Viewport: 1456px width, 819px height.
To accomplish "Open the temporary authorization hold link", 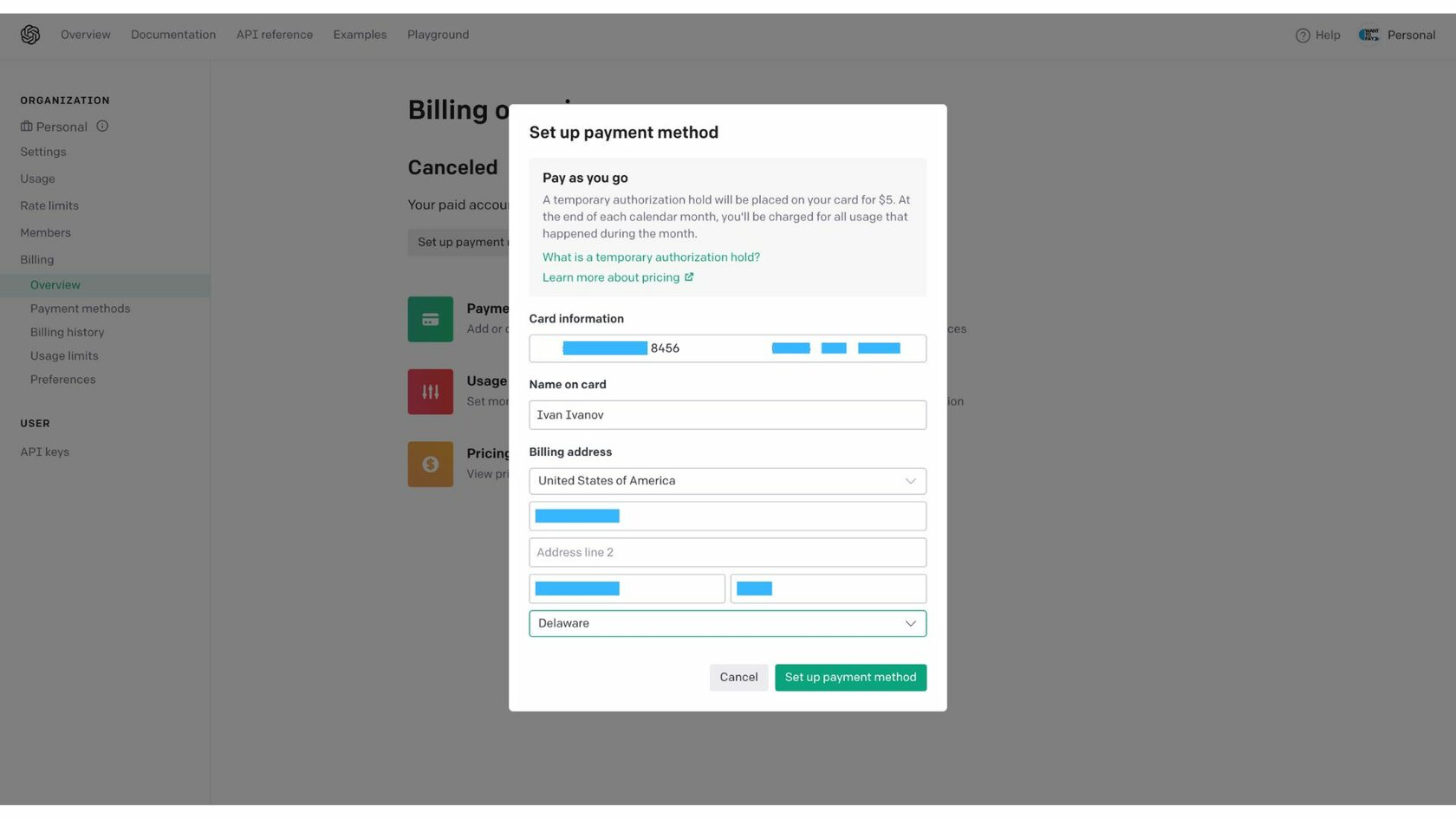I will pyautogui.click(x=651, y=257).
